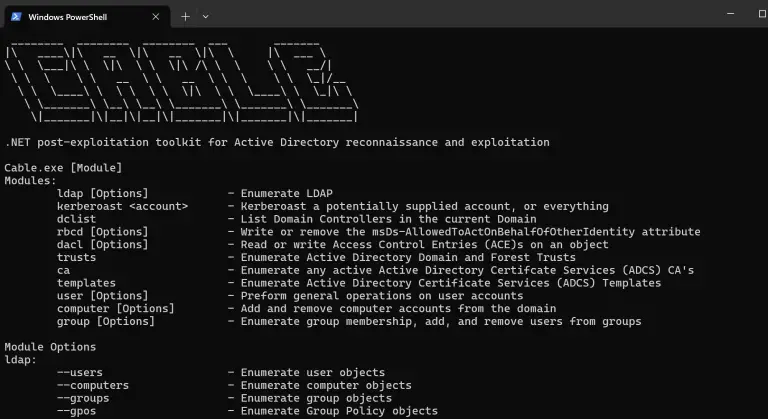Click 'Add and remove computer accounts' description
The height and width of the screenshot is (419, 768).
click(x=398, y=309)
